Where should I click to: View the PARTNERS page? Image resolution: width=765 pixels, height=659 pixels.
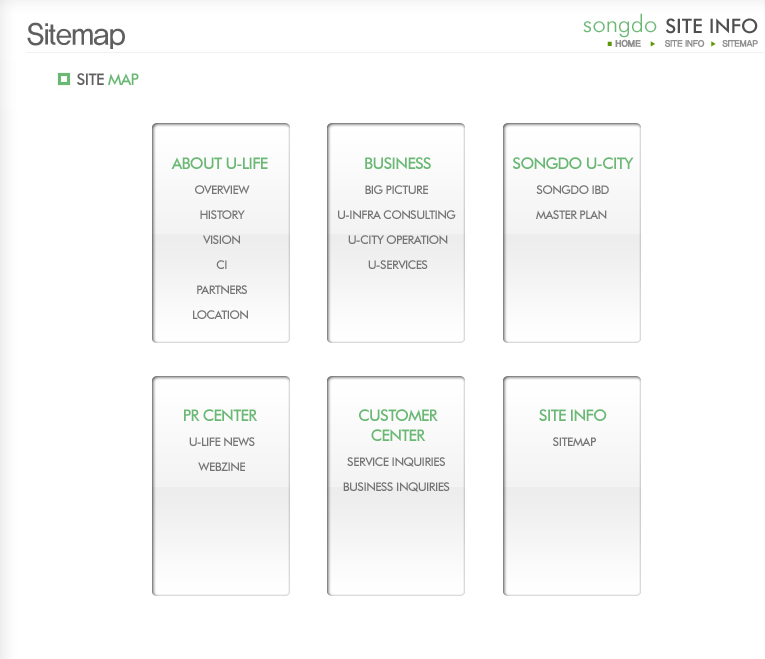click(221, 290)
